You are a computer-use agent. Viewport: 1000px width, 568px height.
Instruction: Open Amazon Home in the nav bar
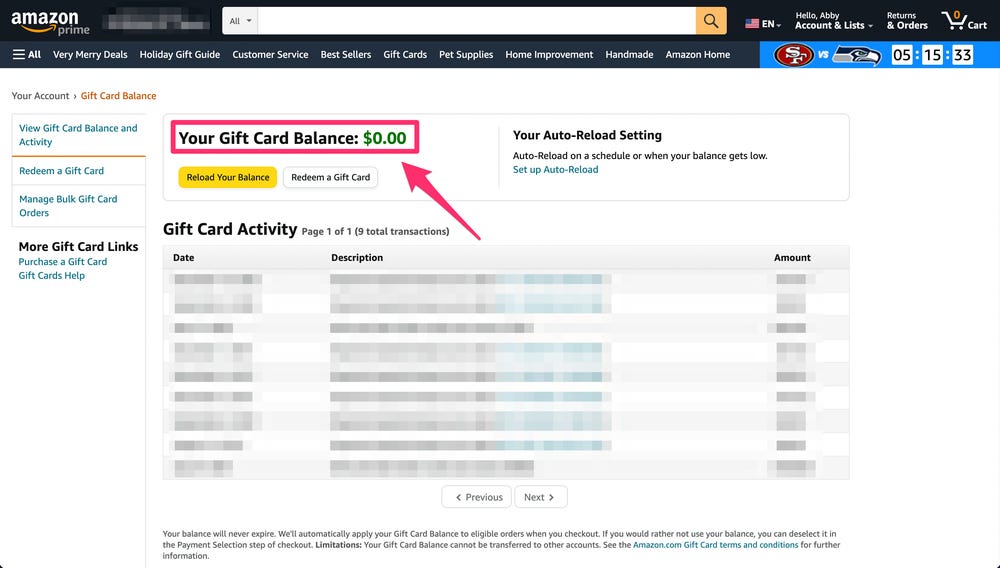(698, 55)
